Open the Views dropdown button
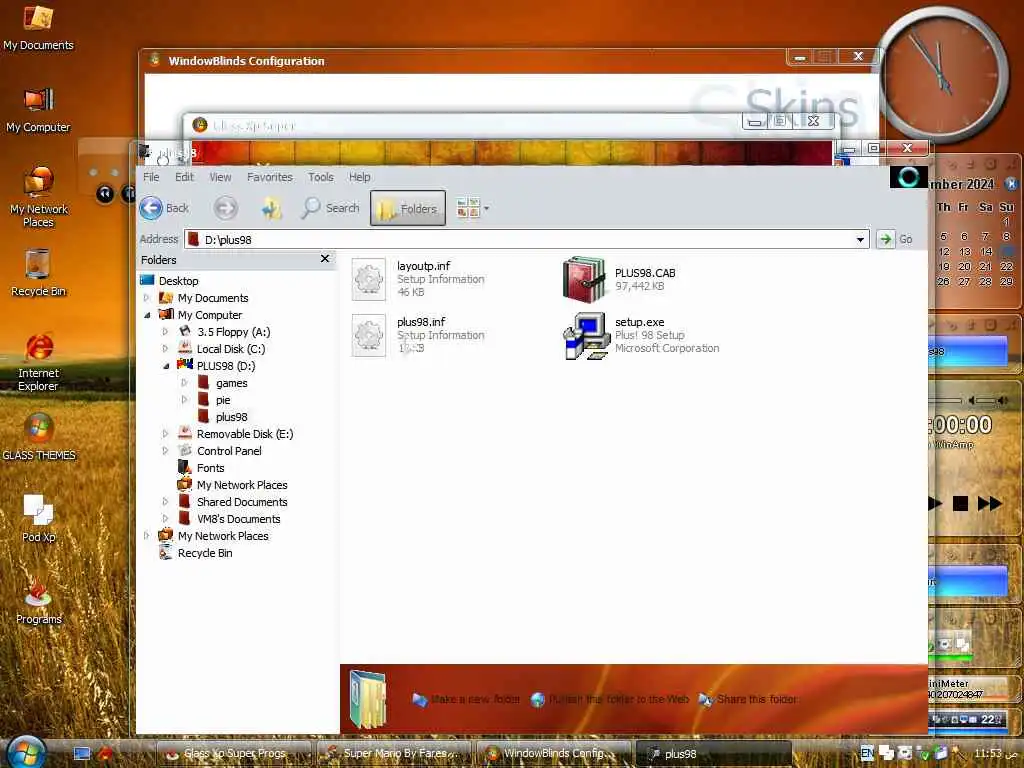 tap(473, 208)
